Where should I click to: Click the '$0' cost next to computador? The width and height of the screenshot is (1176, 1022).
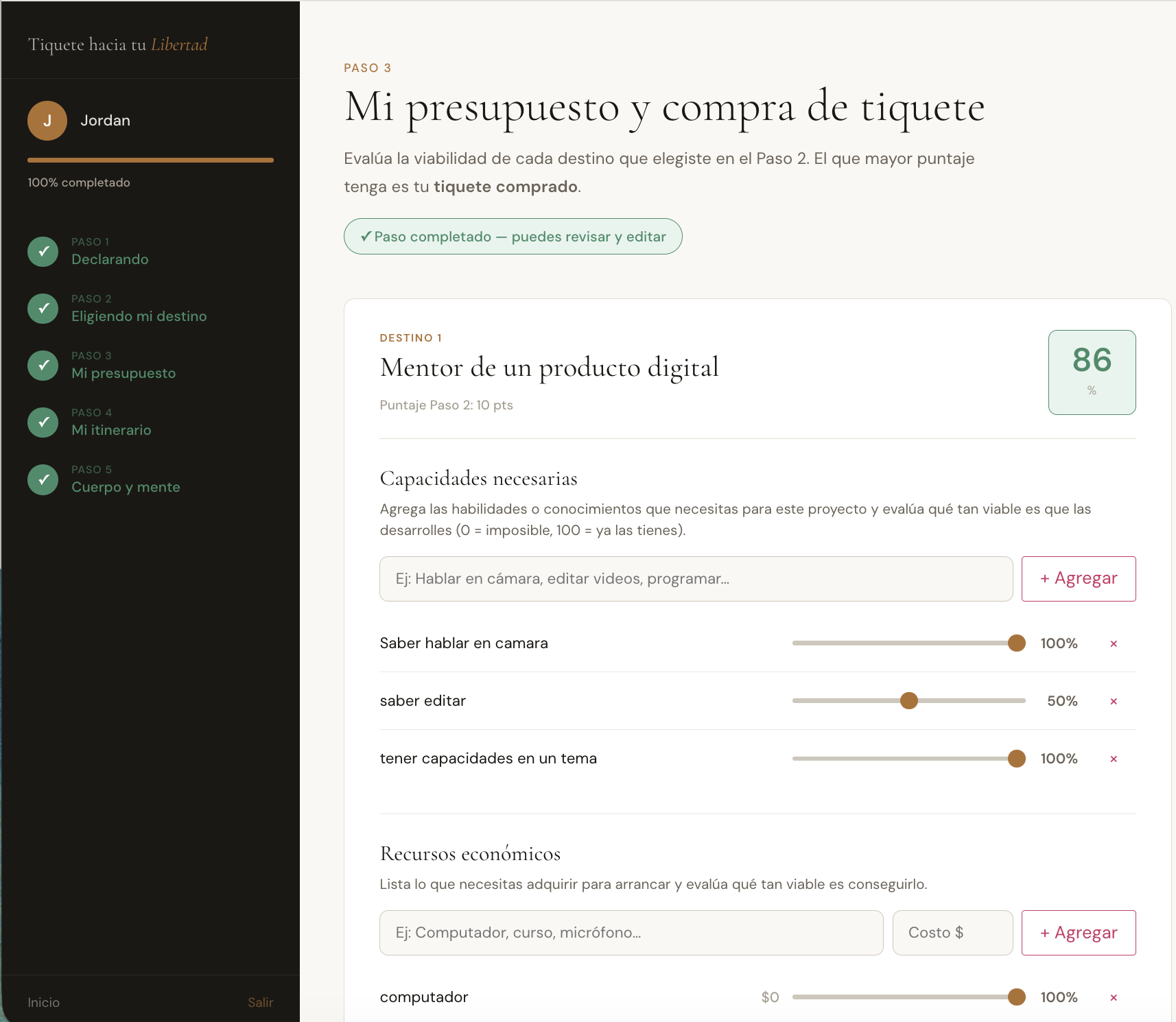[x=770, y=997]
